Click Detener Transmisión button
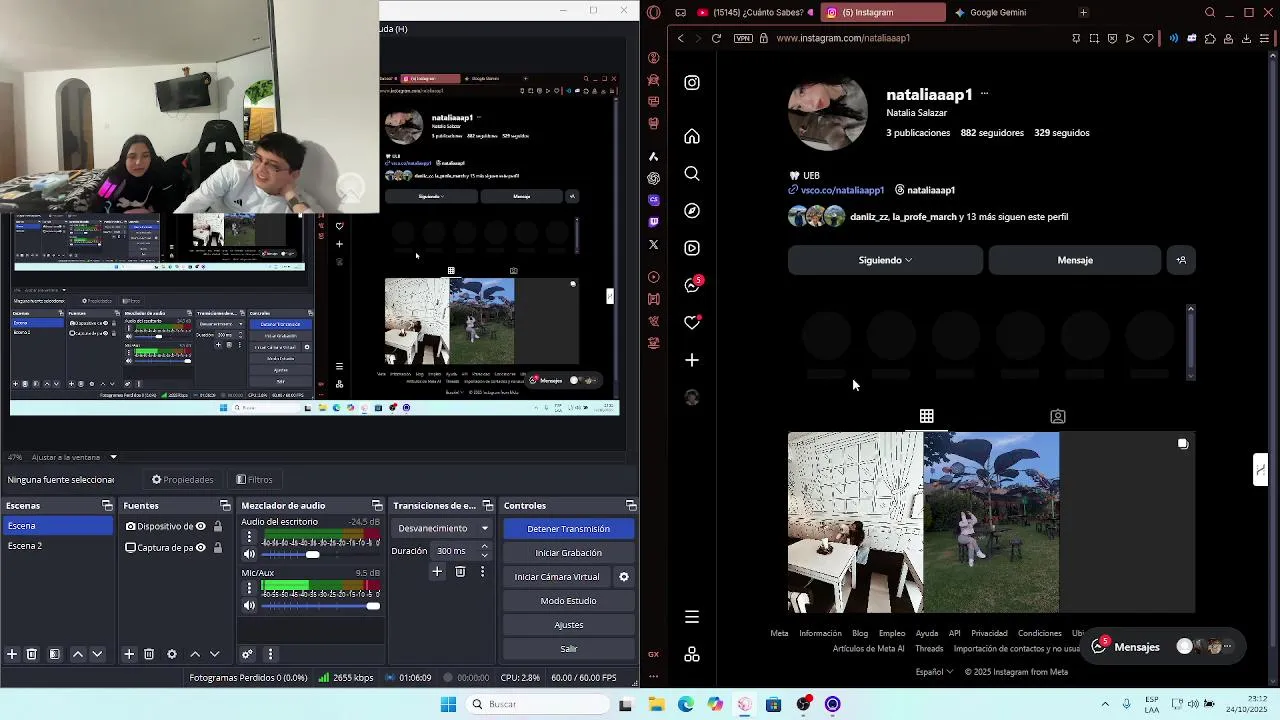Viewport: 1280px width, 720px height. [568, 529]
